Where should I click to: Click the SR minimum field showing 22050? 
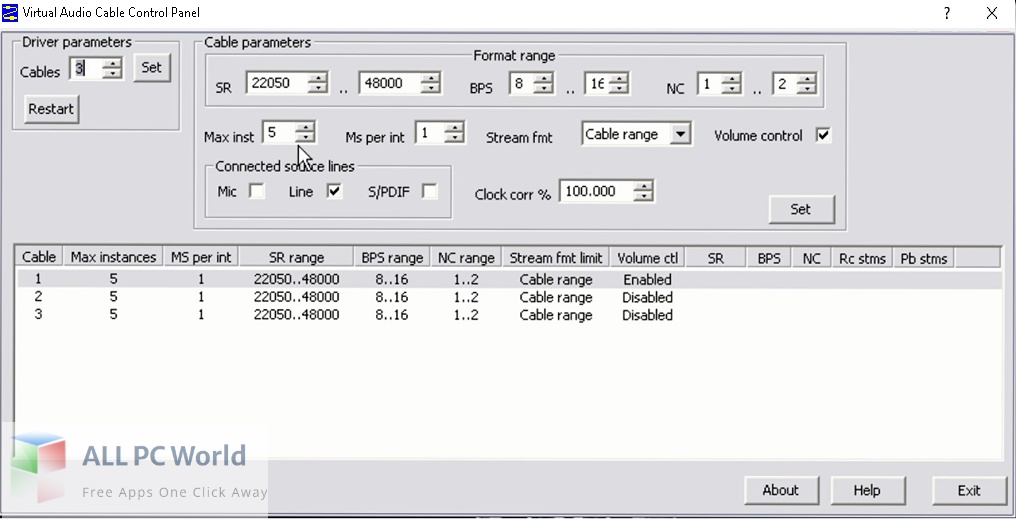[278, 83]
